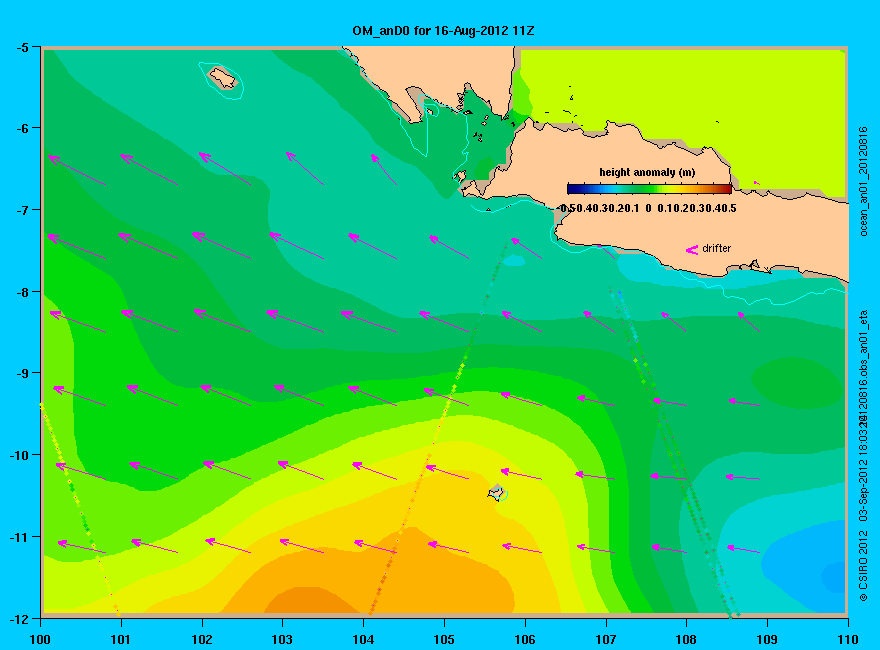Click the x-axis label '108'

point(686,639)
